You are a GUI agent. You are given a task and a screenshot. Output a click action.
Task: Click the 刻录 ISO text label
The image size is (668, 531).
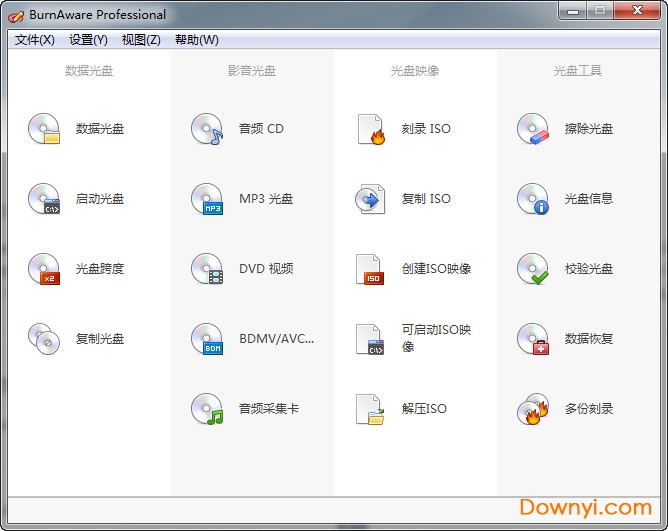(x=426, y=129)
